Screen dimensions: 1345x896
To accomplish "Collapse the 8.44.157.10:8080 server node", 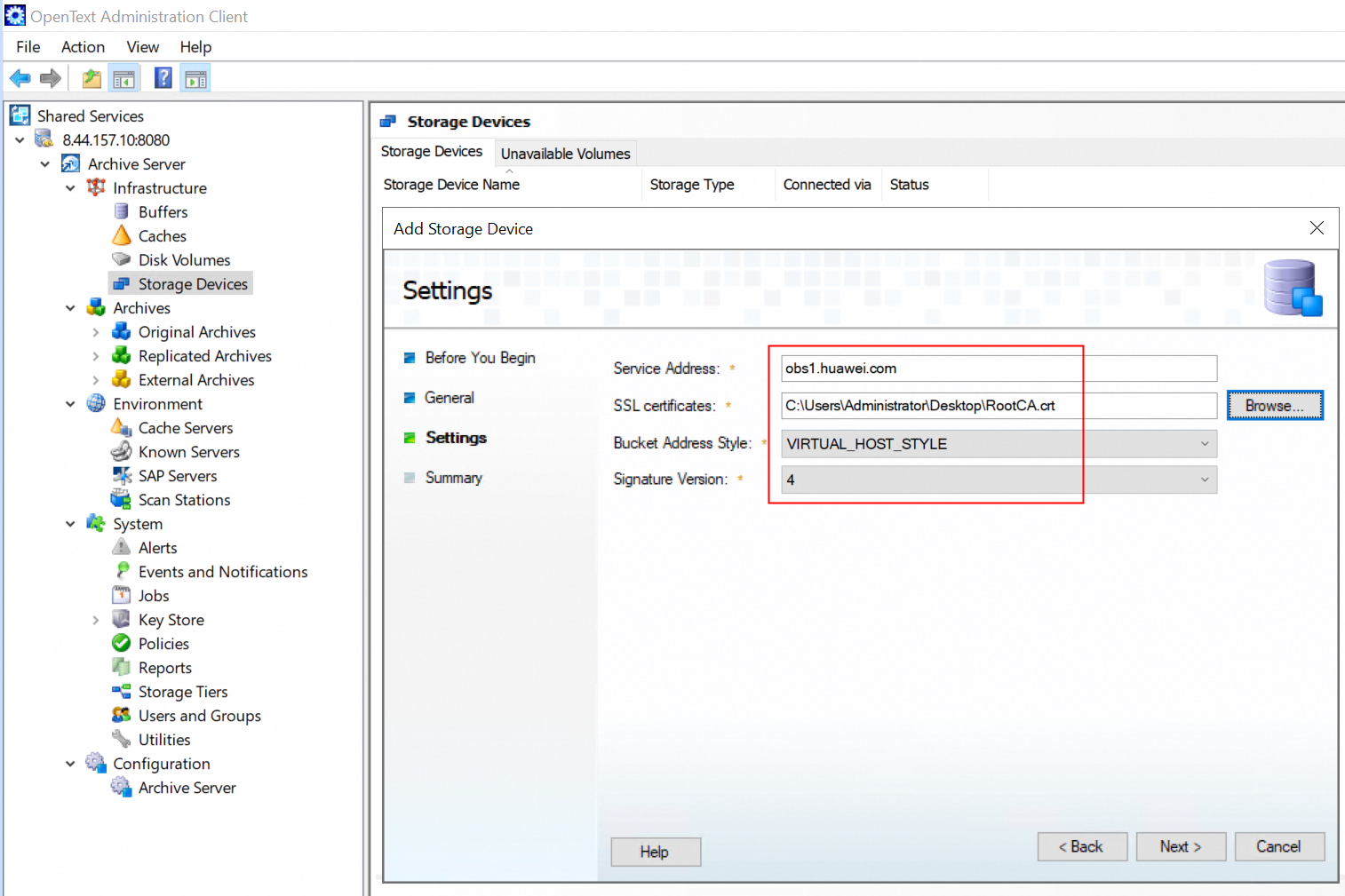I will [20, 140].
